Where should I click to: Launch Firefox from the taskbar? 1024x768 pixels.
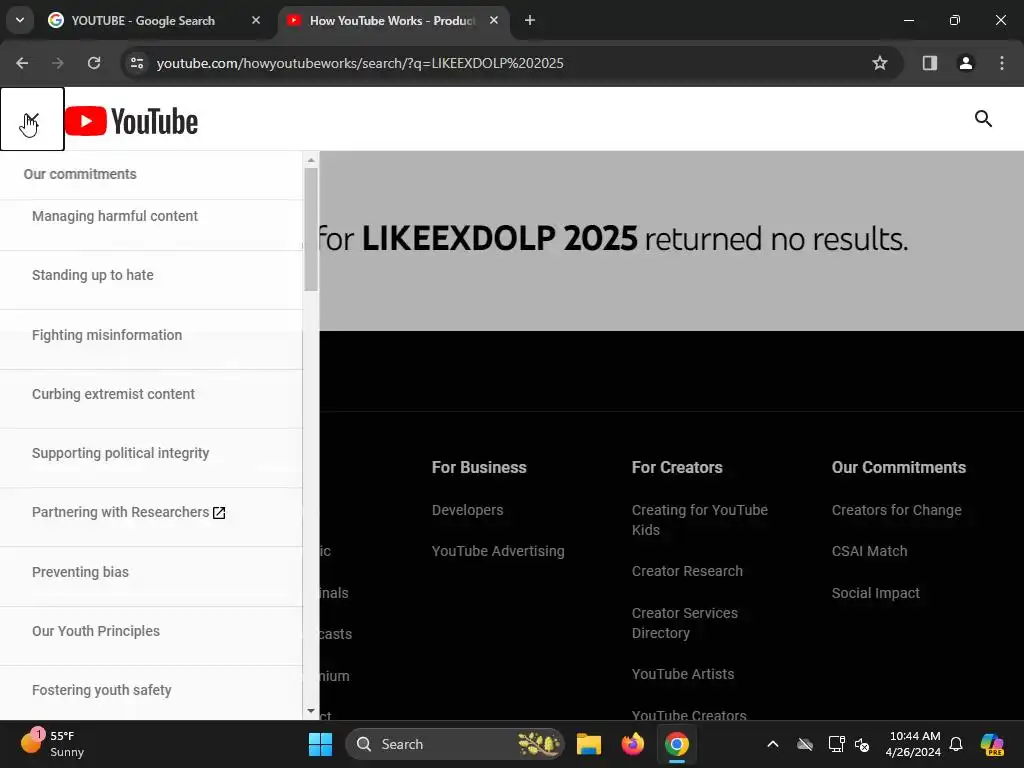pos(632,744)
